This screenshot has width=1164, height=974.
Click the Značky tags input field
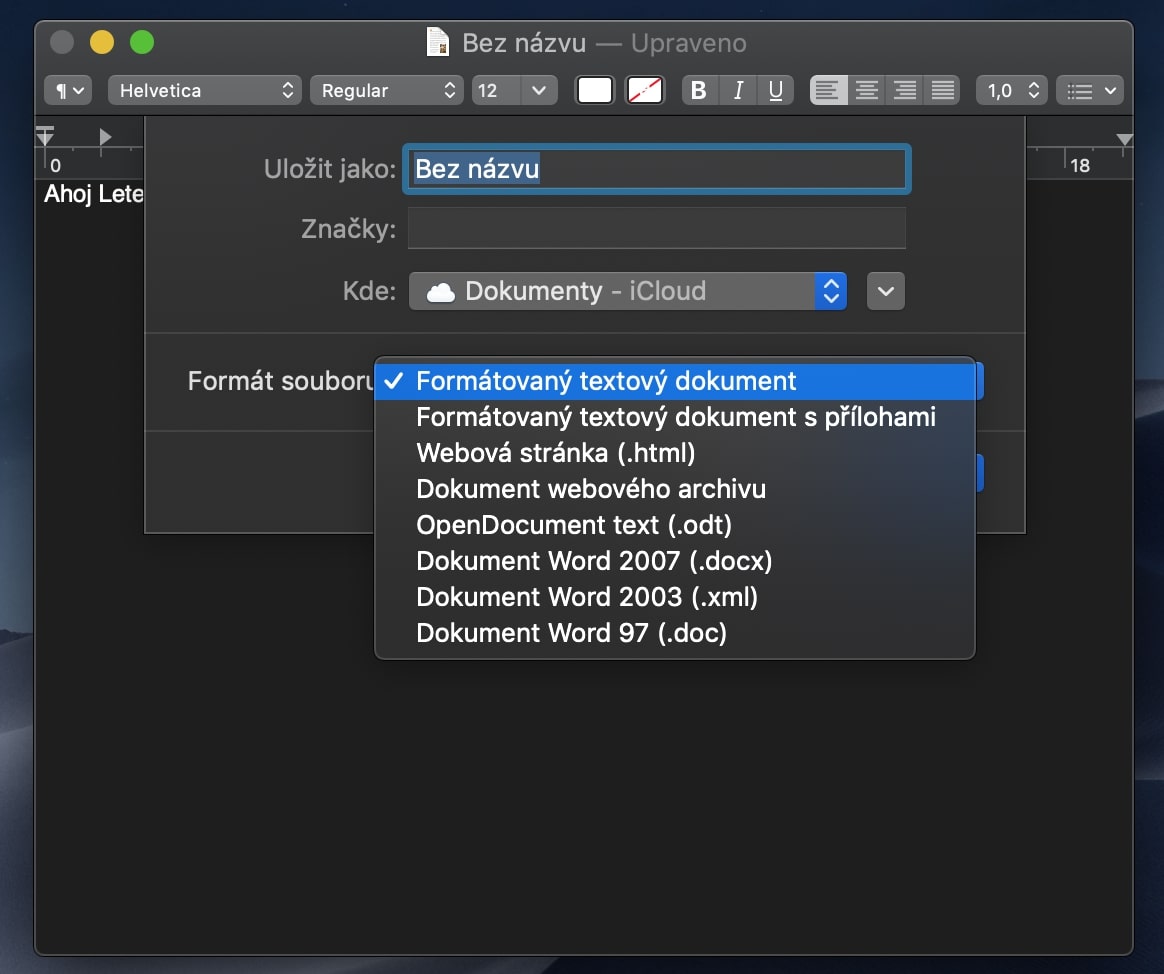656,229
